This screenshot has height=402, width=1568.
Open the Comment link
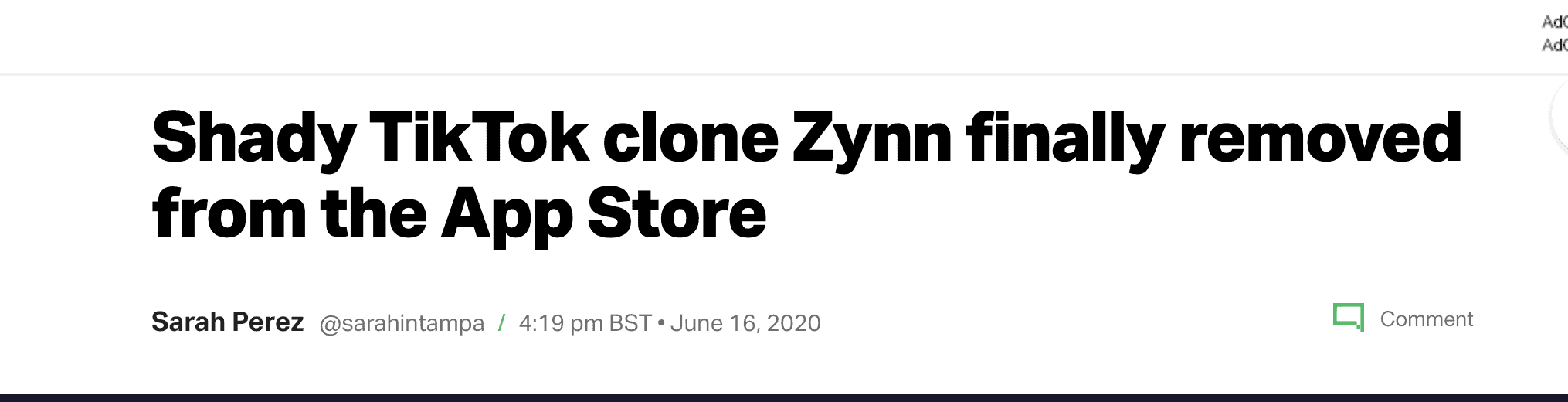point(1426,319)
